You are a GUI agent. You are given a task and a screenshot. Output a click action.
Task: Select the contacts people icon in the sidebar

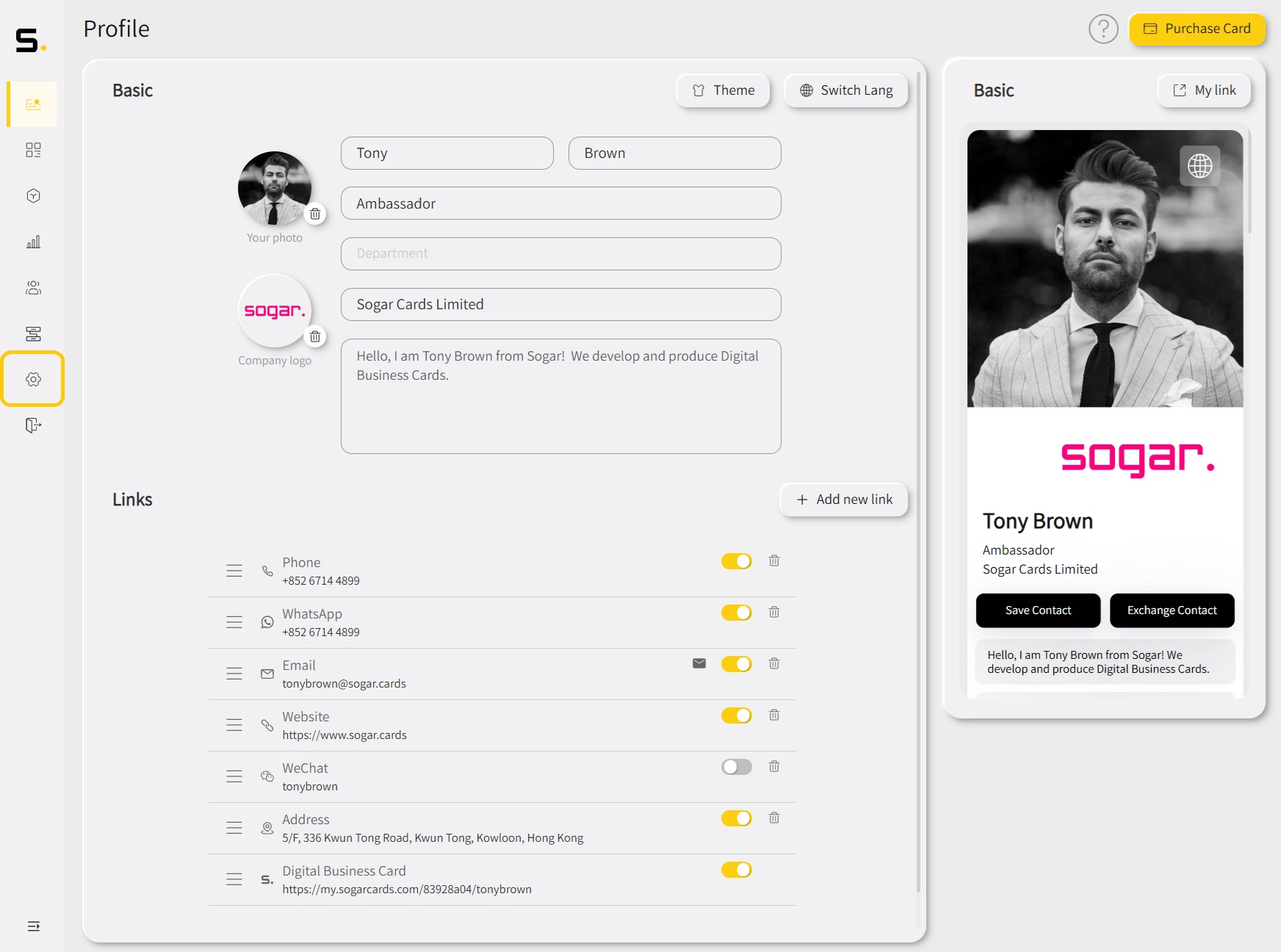pos(32,288)
